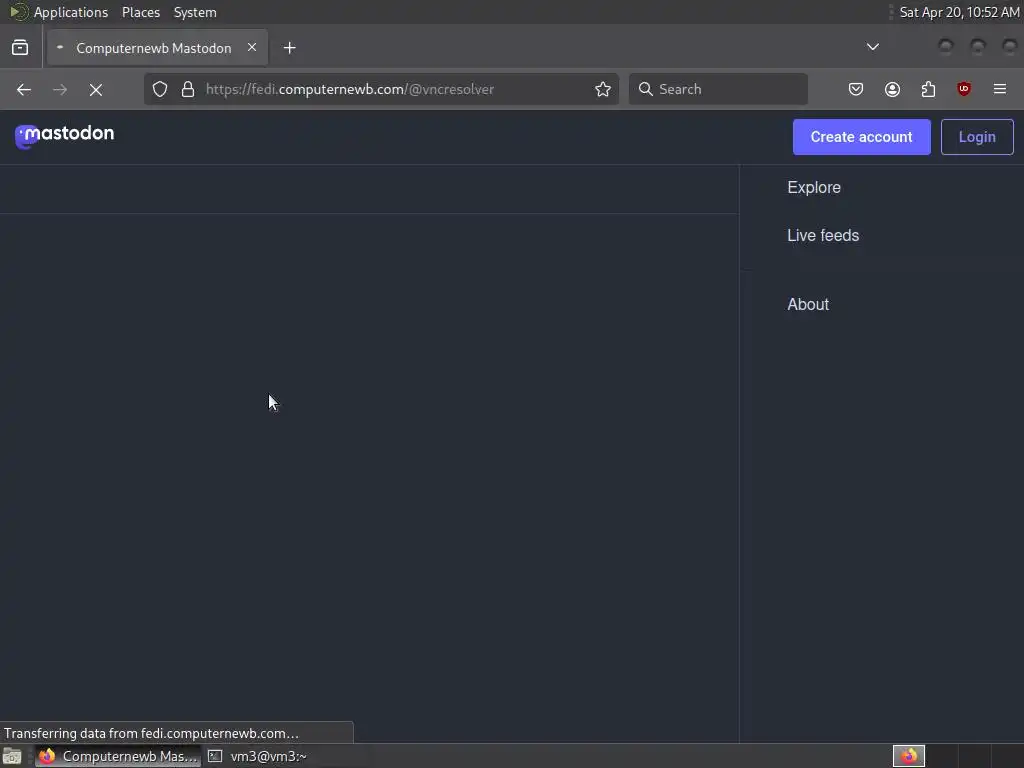Image resolution: width=1024 pixels, height=768 pixels.
Task: Click the search magnifier icon
Action: 645,89
